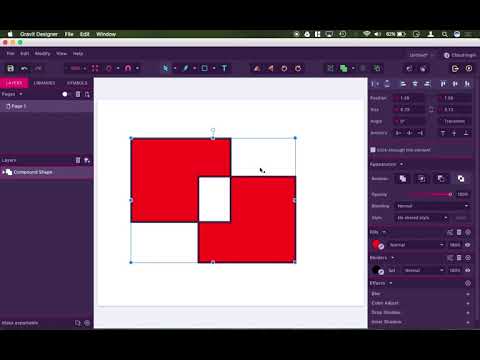Open the app Modify menu
Viewport: 480px width, 360px height.
point(42,53)
